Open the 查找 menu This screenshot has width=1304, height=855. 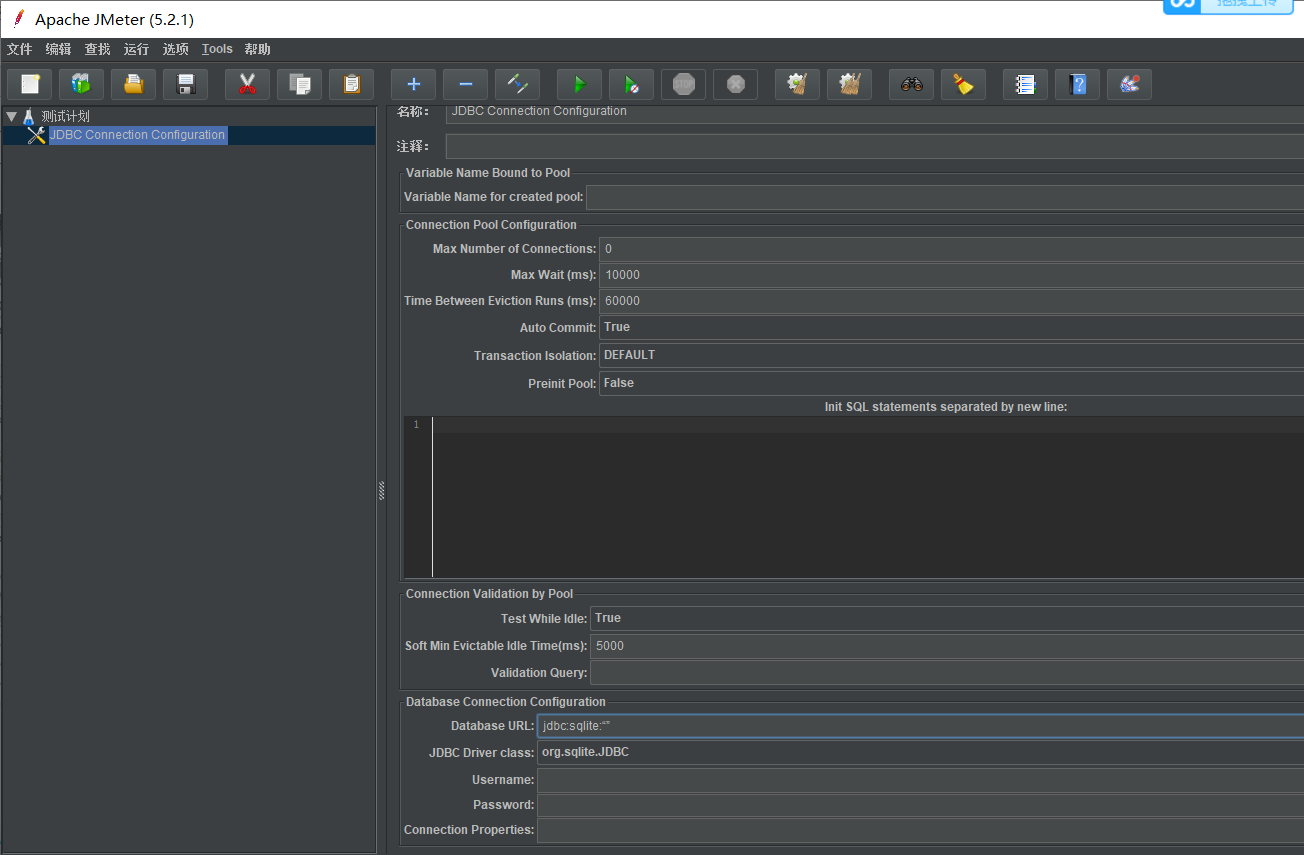[x=97, y=49]
